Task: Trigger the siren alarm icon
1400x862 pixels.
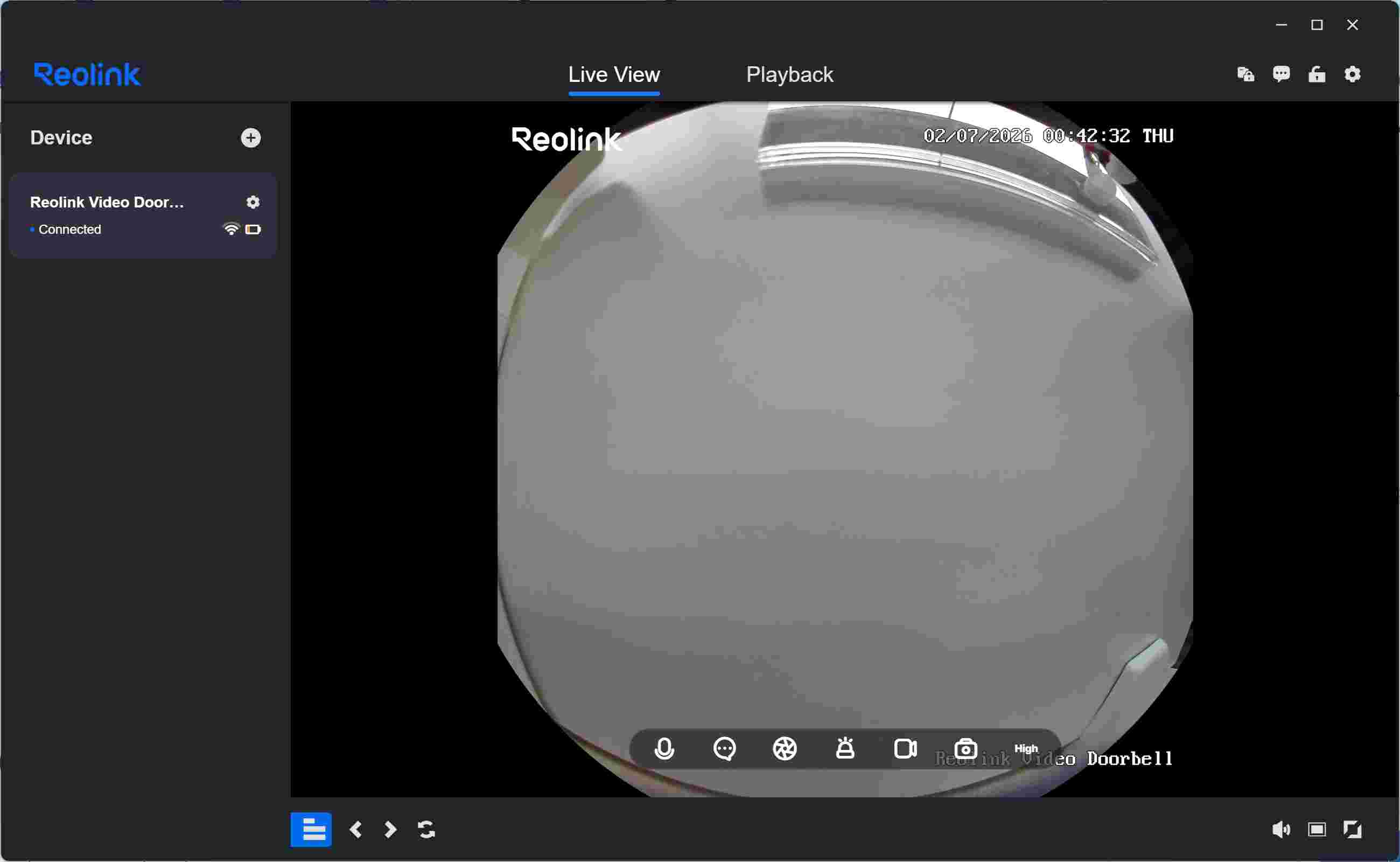Action: click(845, 748)
